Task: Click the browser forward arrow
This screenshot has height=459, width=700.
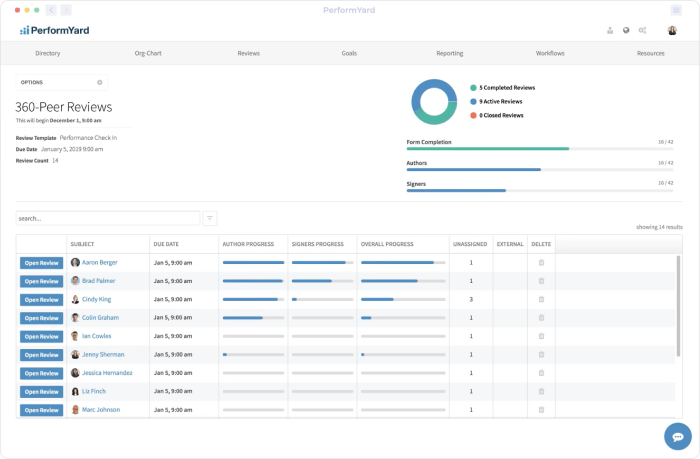Action: [66, 10]
